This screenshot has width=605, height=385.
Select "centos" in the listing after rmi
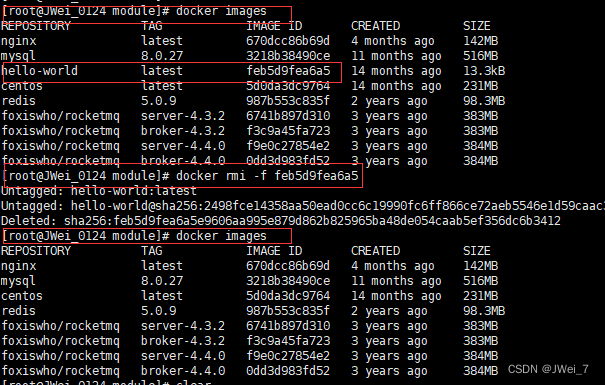[22, 296]
